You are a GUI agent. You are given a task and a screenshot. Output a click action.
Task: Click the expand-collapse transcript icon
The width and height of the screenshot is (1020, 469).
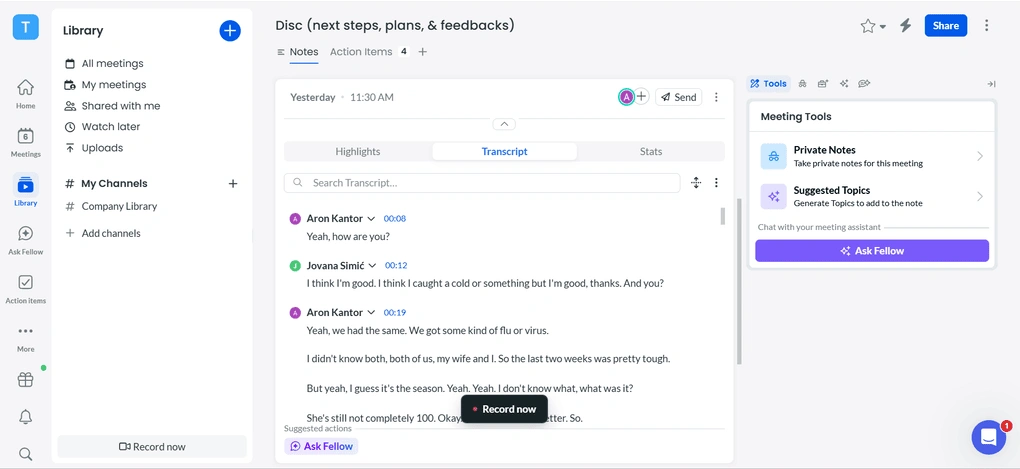(x=696, y=183)
